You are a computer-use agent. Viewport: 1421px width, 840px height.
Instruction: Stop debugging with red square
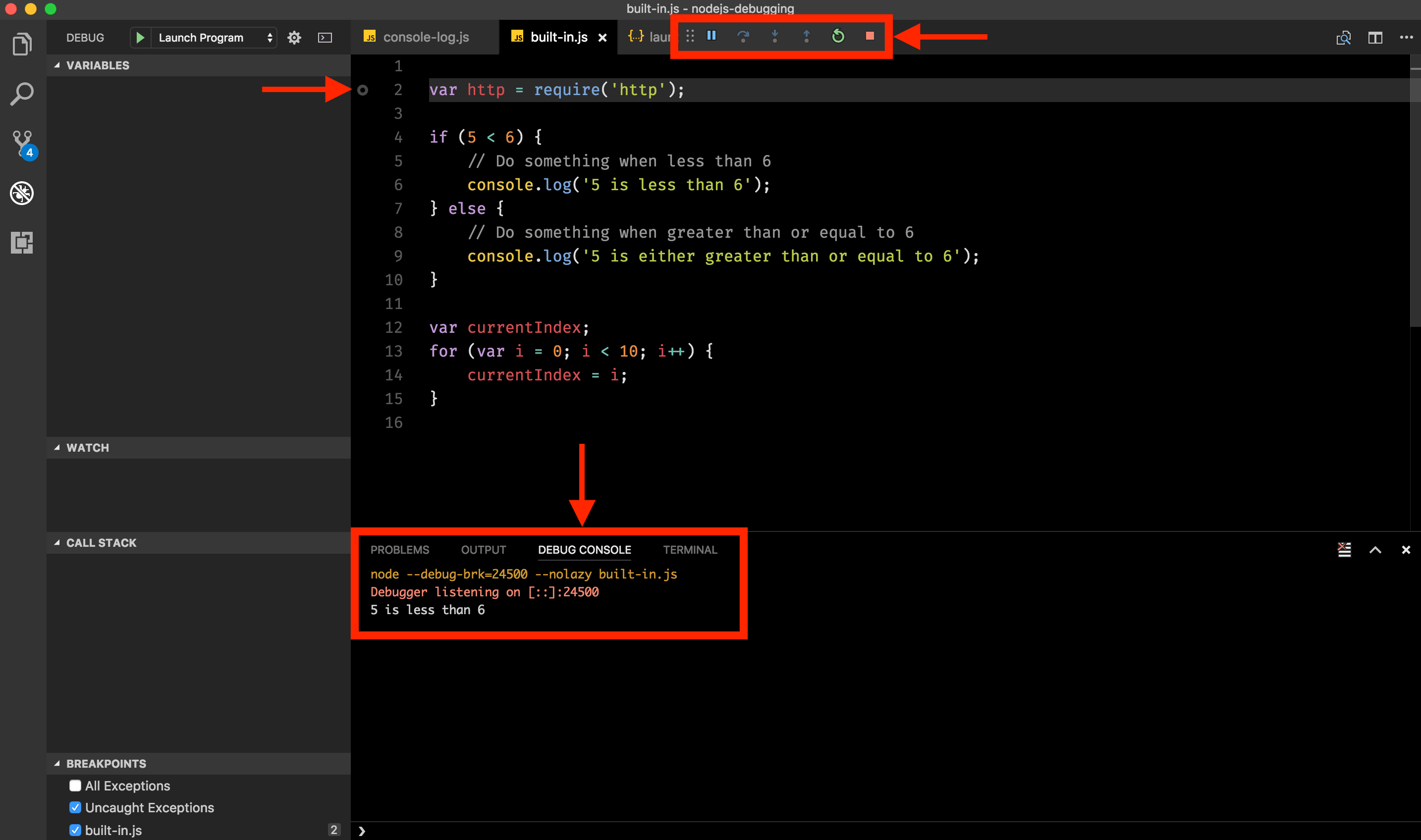(x=870, y=36)
